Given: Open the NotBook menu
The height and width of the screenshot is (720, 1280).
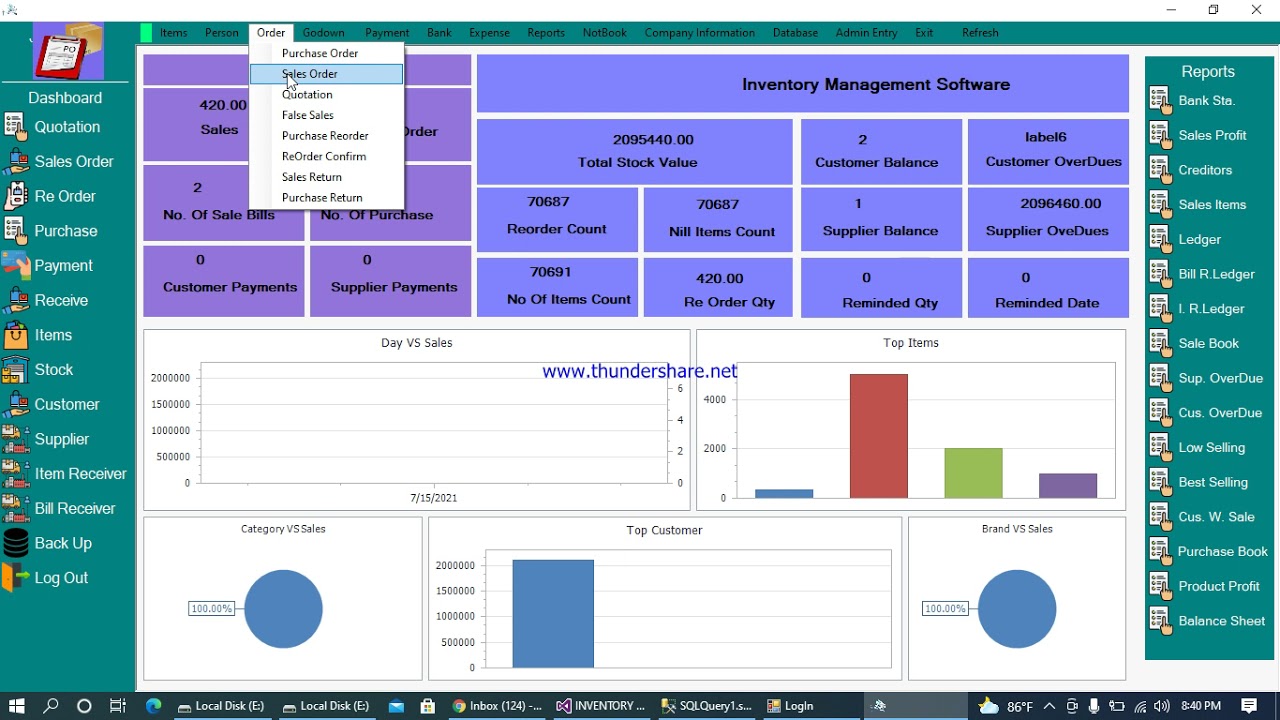Looking at the screenshot, I should point(605,33).
